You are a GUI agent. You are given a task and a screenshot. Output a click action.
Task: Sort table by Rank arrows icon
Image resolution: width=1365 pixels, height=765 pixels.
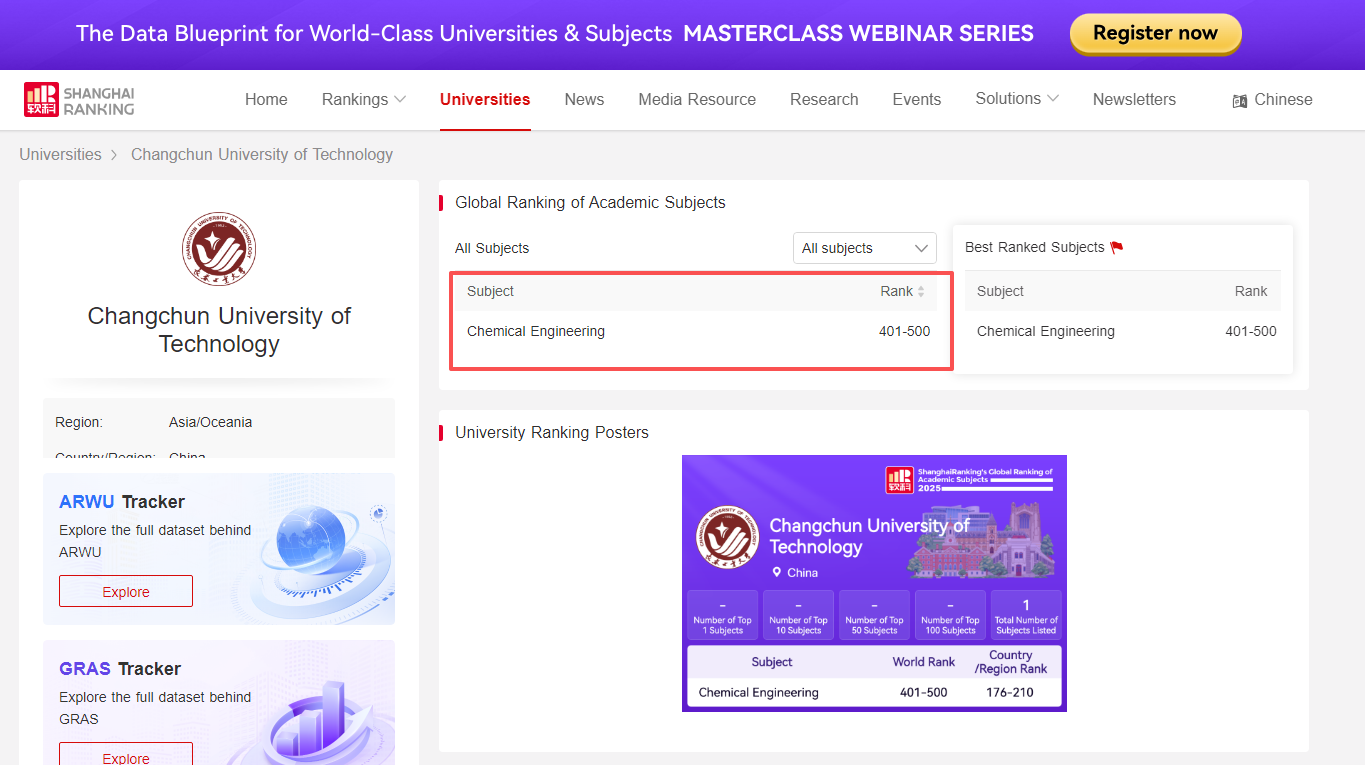click(x=921, y=292)
